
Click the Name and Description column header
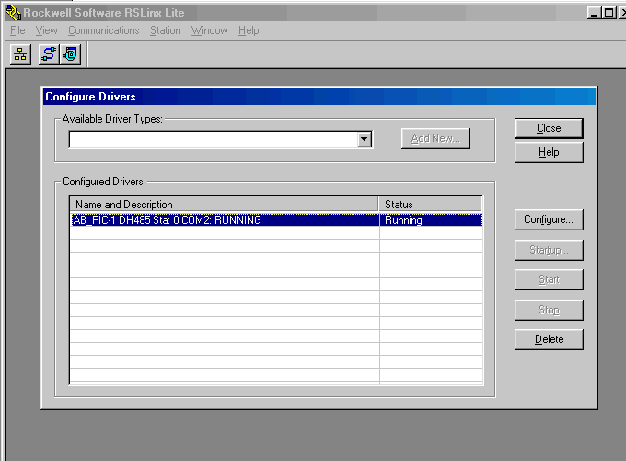pos(224,204)
